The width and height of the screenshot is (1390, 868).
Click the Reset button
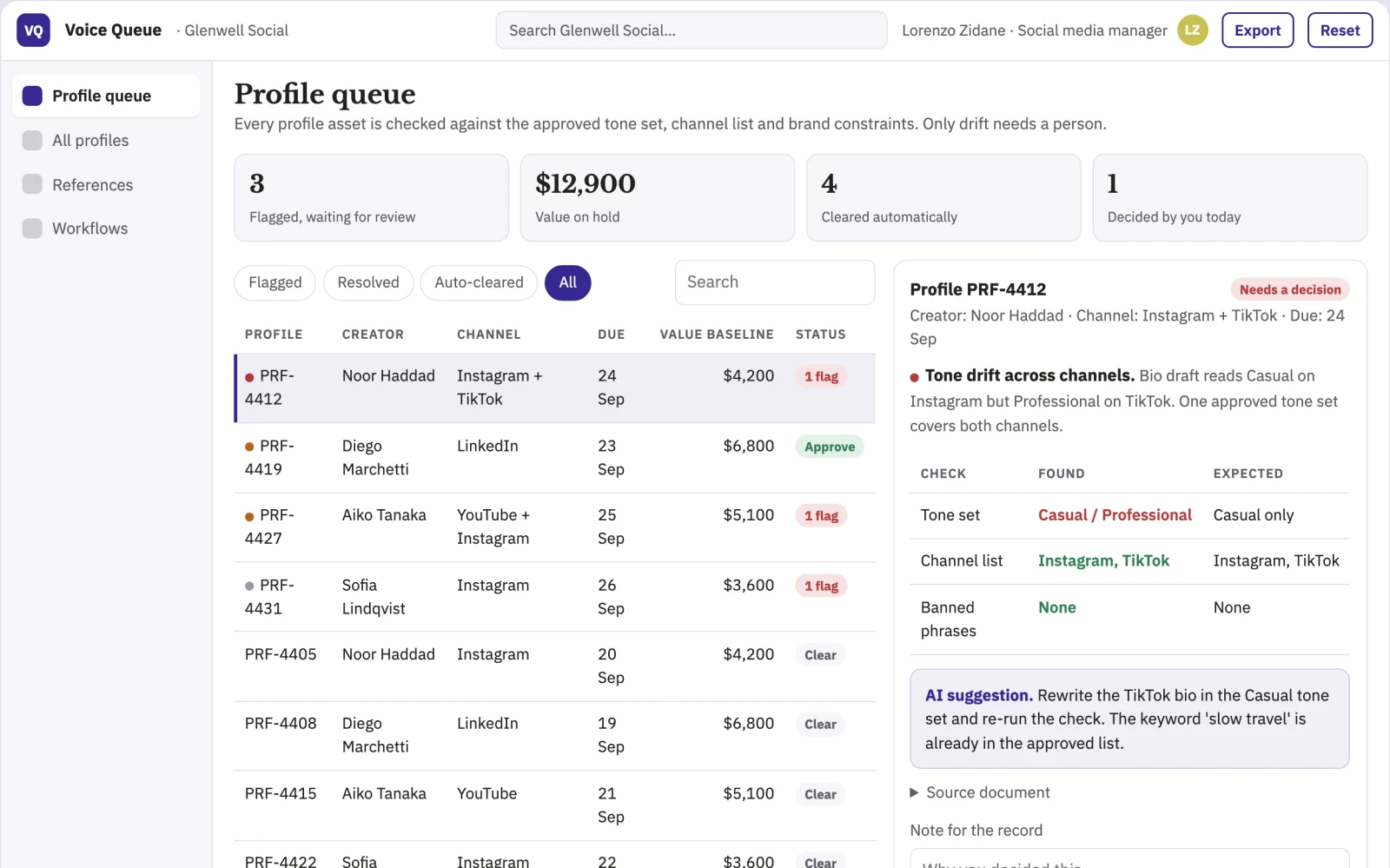(1340, 30)
